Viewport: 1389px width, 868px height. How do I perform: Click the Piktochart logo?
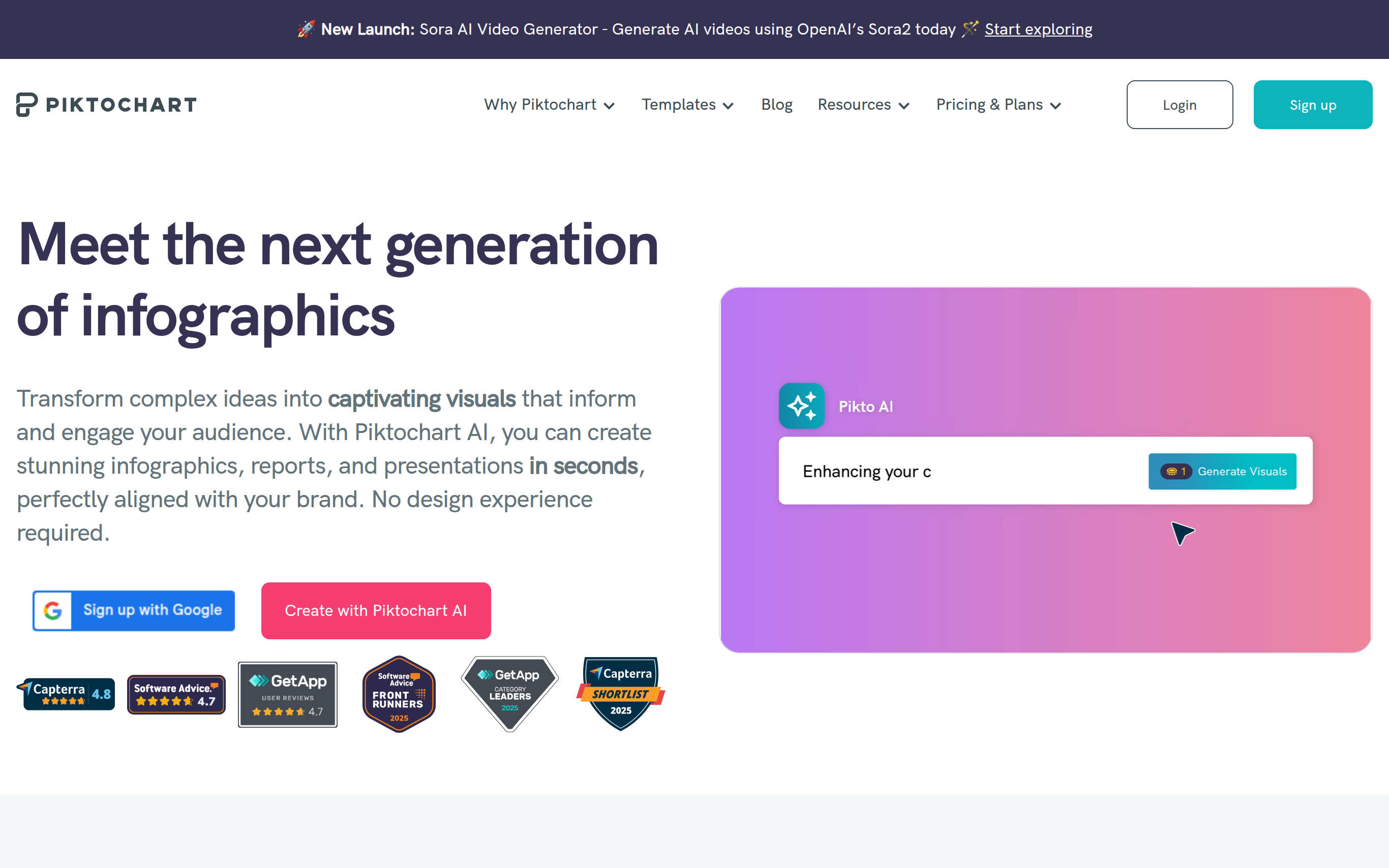pyautogui.click(x=106, y=105)
